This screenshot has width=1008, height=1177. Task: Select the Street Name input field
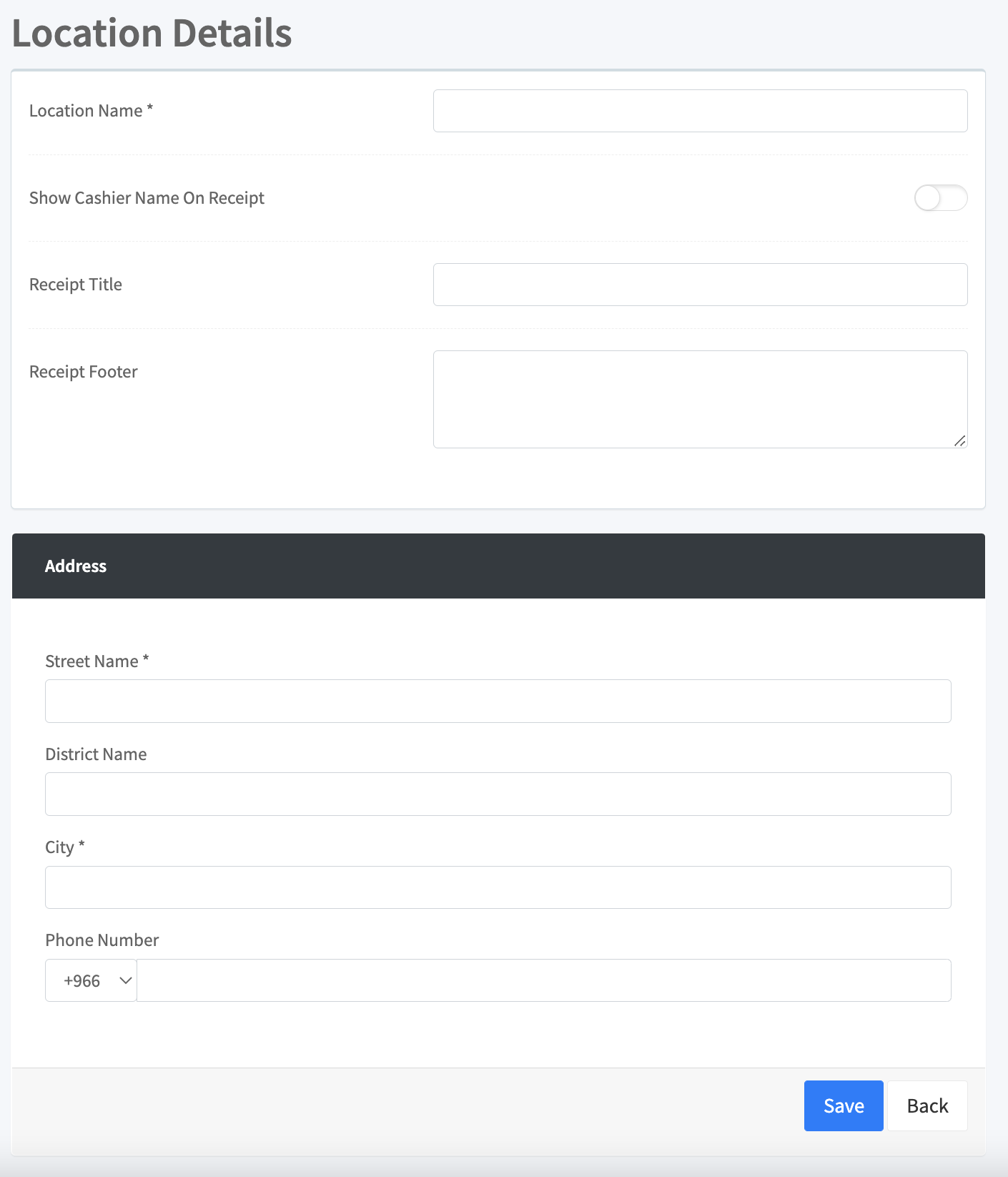point(498,701)
